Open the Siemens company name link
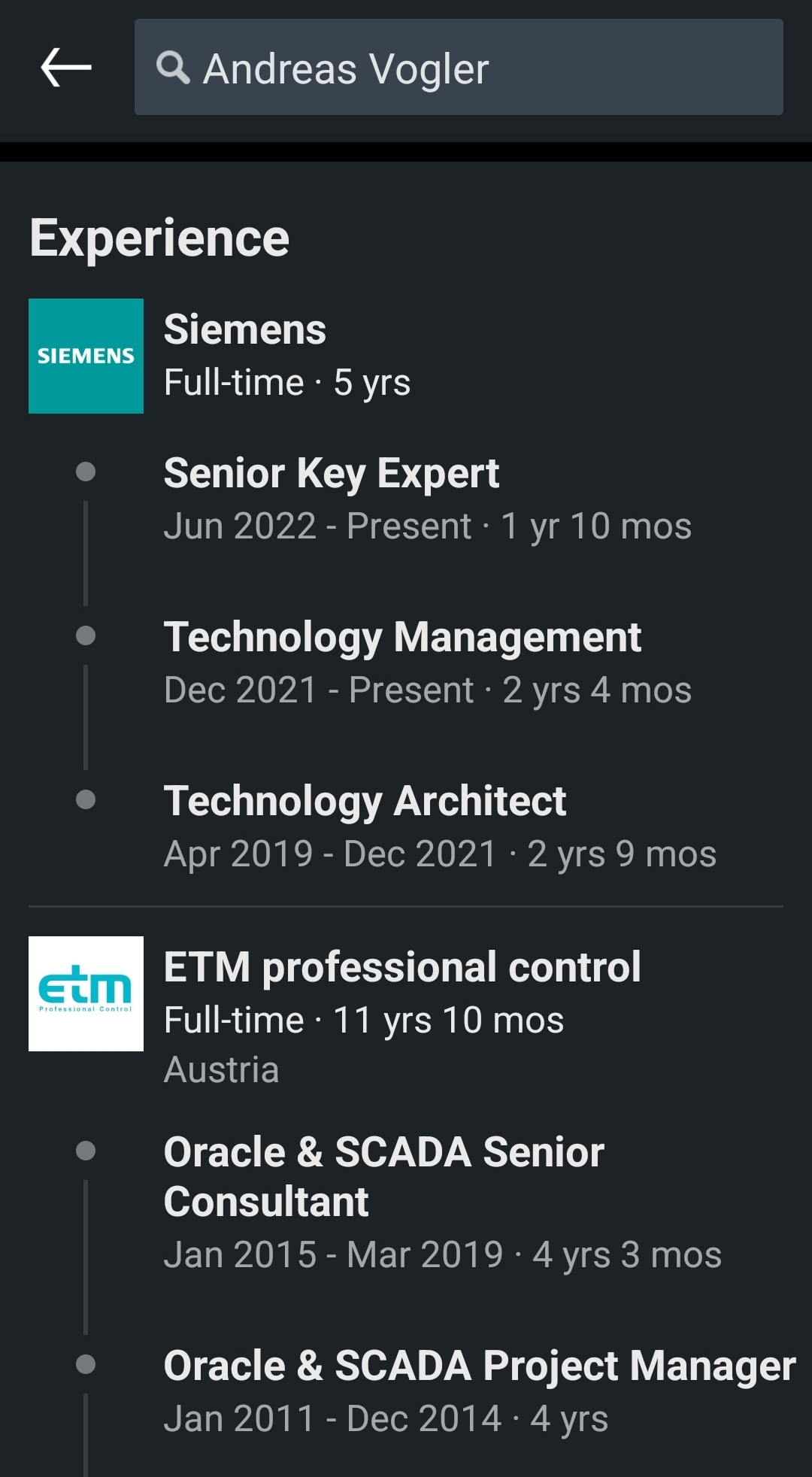Screen dimensions: 812x1477 (x=245, y=329)
